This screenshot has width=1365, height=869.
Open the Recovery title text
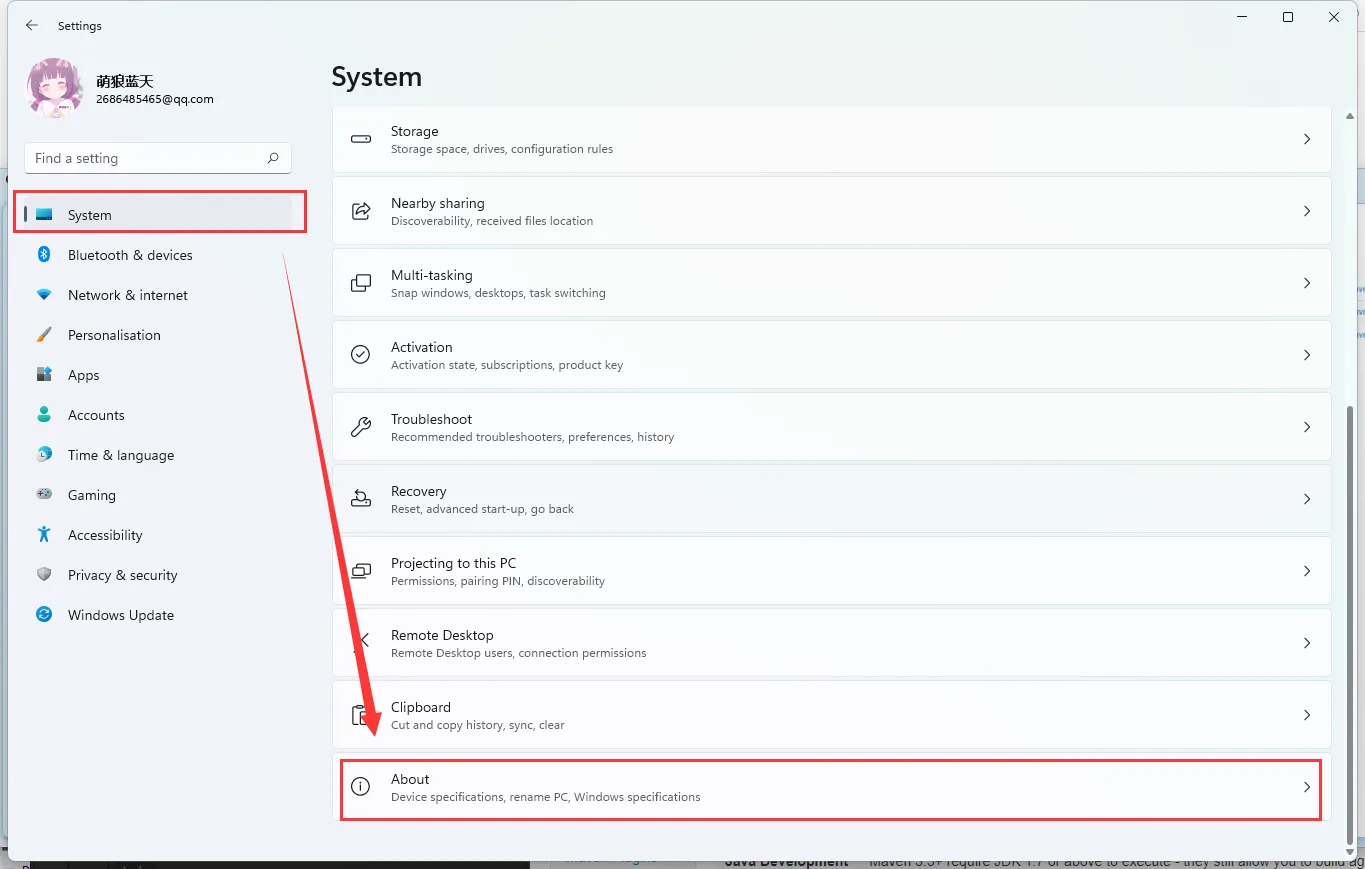[418, 491]
